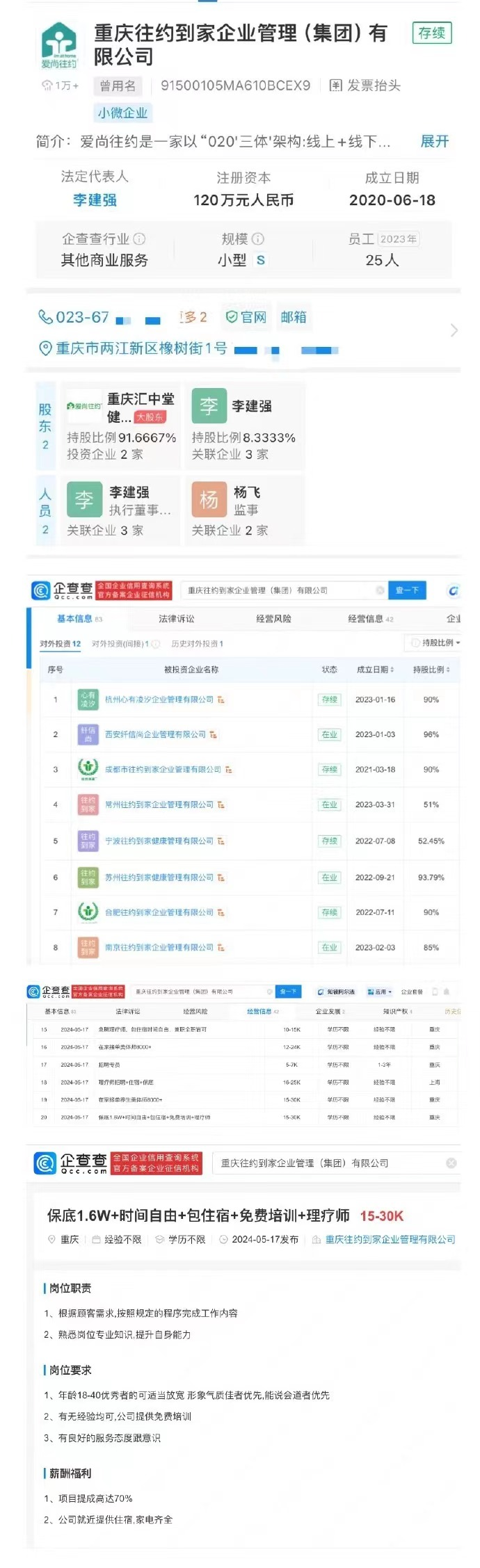The image size is (480, 1568).
Task: Click the 企业套餐 link
Action: pos(412,992)
